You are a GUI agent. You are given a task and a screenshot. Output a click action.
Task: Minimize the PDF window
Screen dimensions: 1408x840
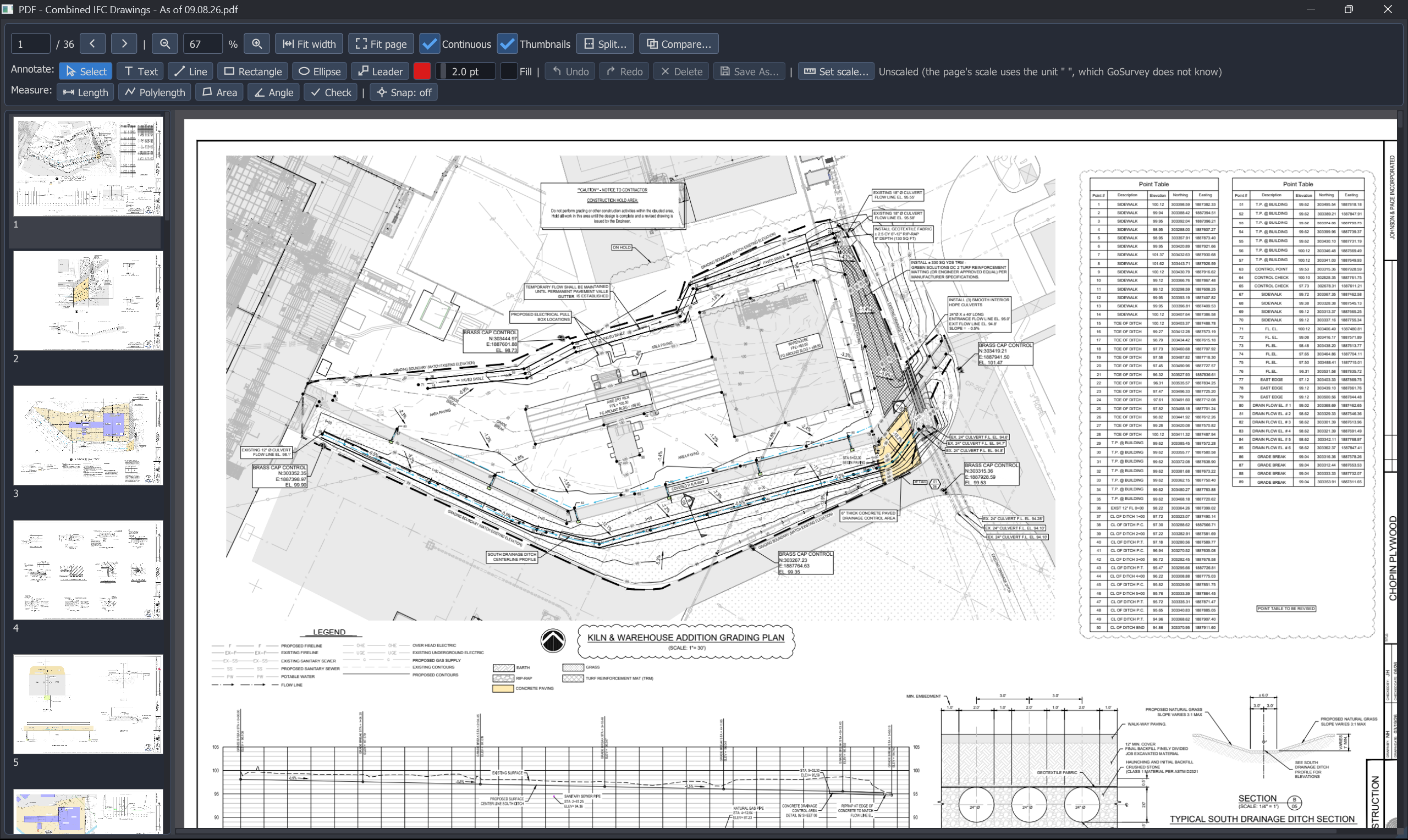coord(1310,9)
